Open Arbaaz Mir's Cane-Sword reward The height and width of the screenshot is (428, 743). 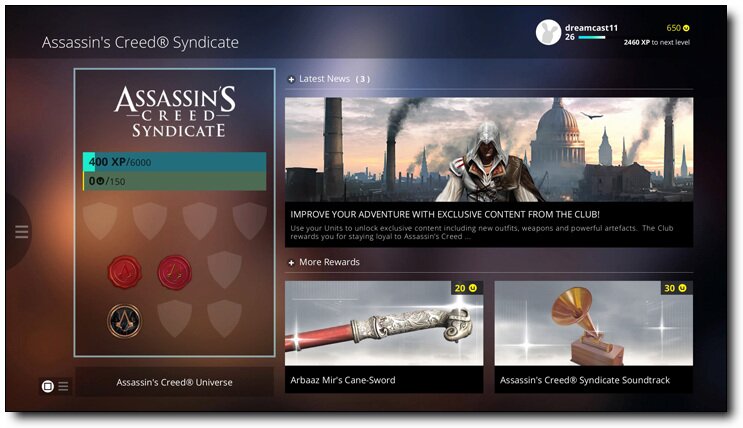pyautogui.click(x=384, y=337)
